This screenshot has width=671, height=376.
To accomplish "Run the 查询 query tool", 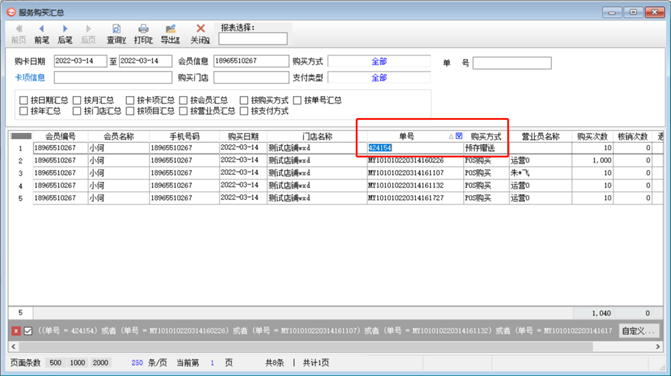I will coord(116,34).
